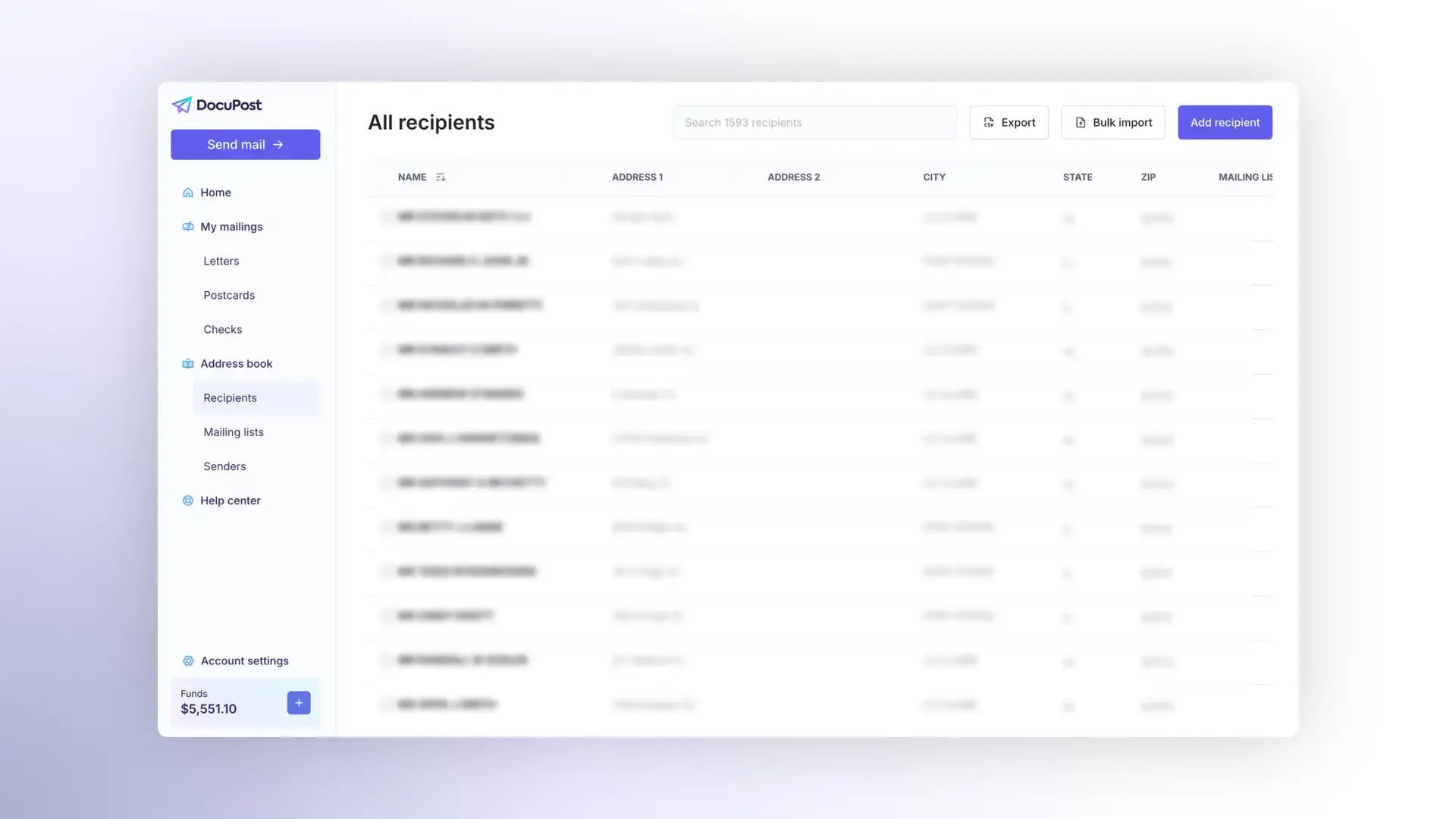
Task: Collapse the My mailings section
Action: click(231, 227)
